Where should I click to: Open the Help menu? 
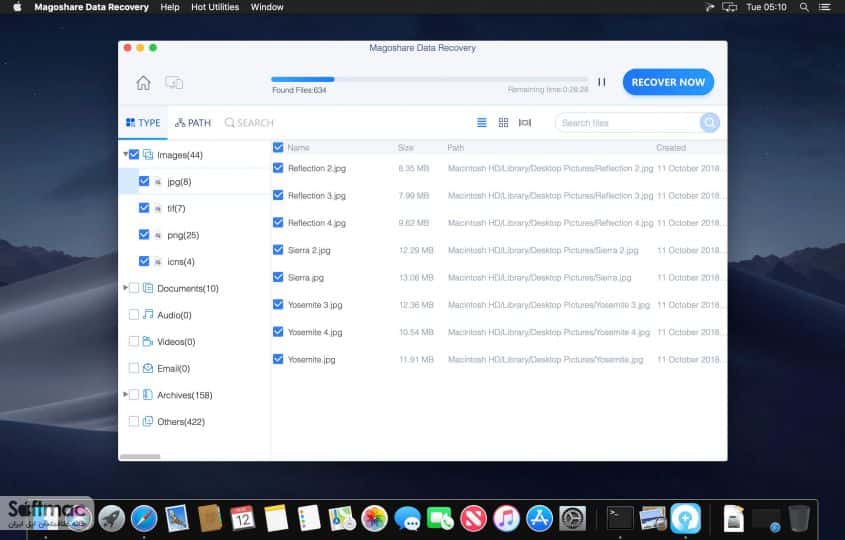click(170, 7)
